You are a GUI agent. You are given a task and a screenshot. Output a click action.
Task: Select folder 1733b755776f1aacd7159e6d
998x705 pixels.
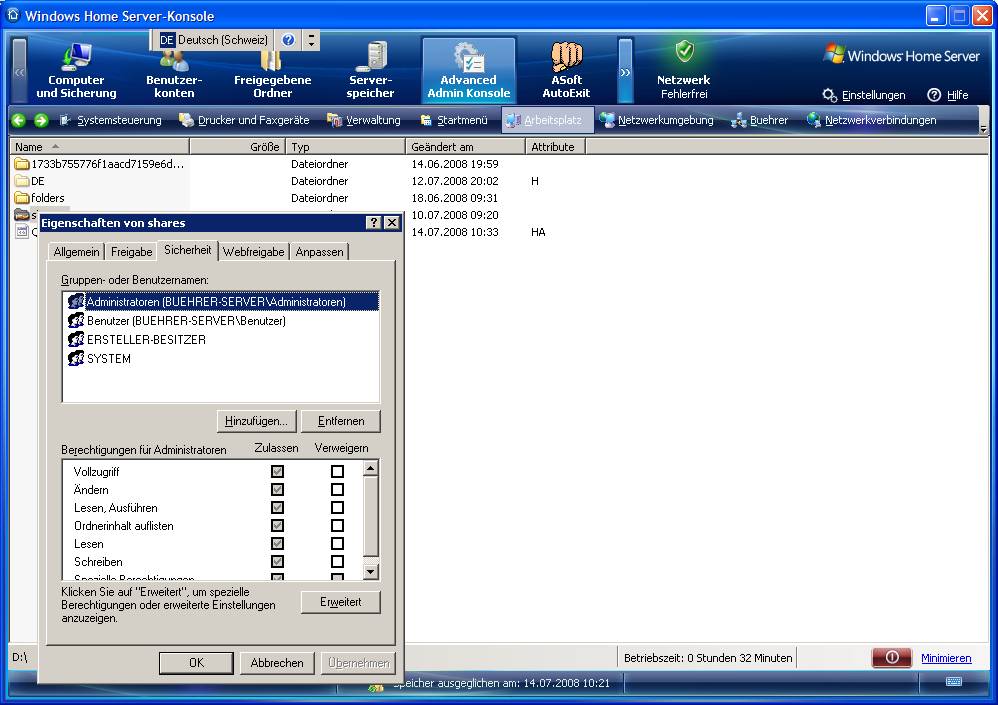(x=99, y=164)
